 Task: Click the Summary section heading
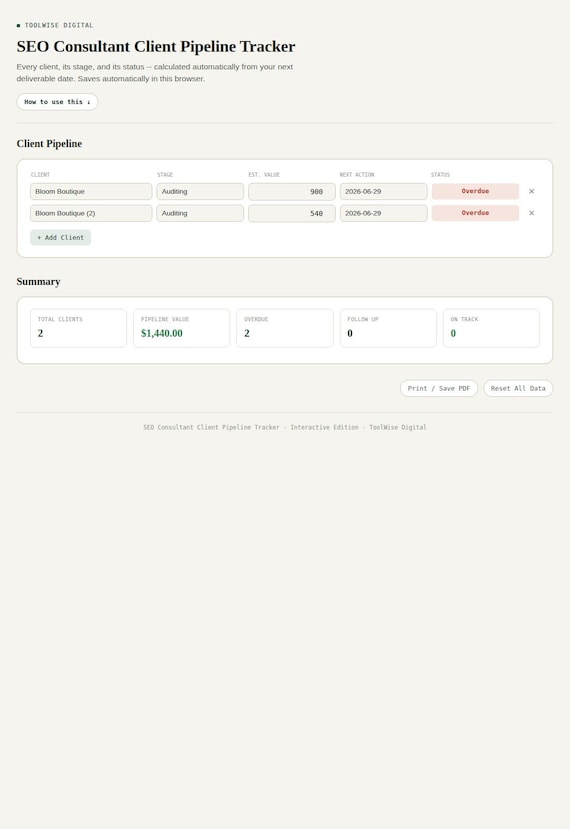click(38, 281)
